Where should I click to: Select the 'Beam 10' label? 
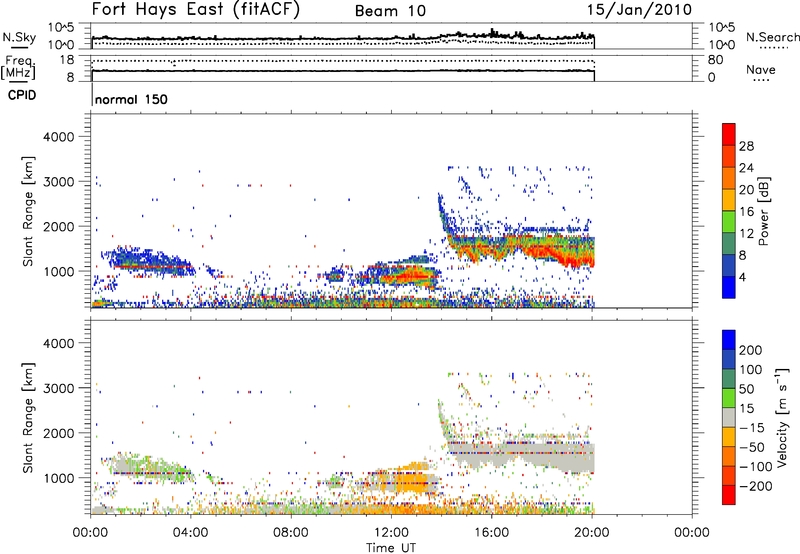click(x=390, y=11)
